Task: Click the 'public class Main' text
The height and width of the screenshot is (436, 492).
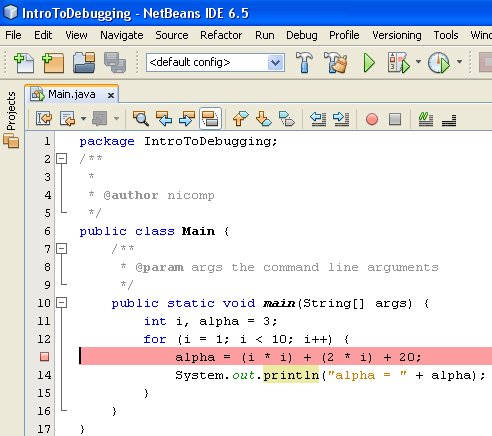Action: pos(147,231)
